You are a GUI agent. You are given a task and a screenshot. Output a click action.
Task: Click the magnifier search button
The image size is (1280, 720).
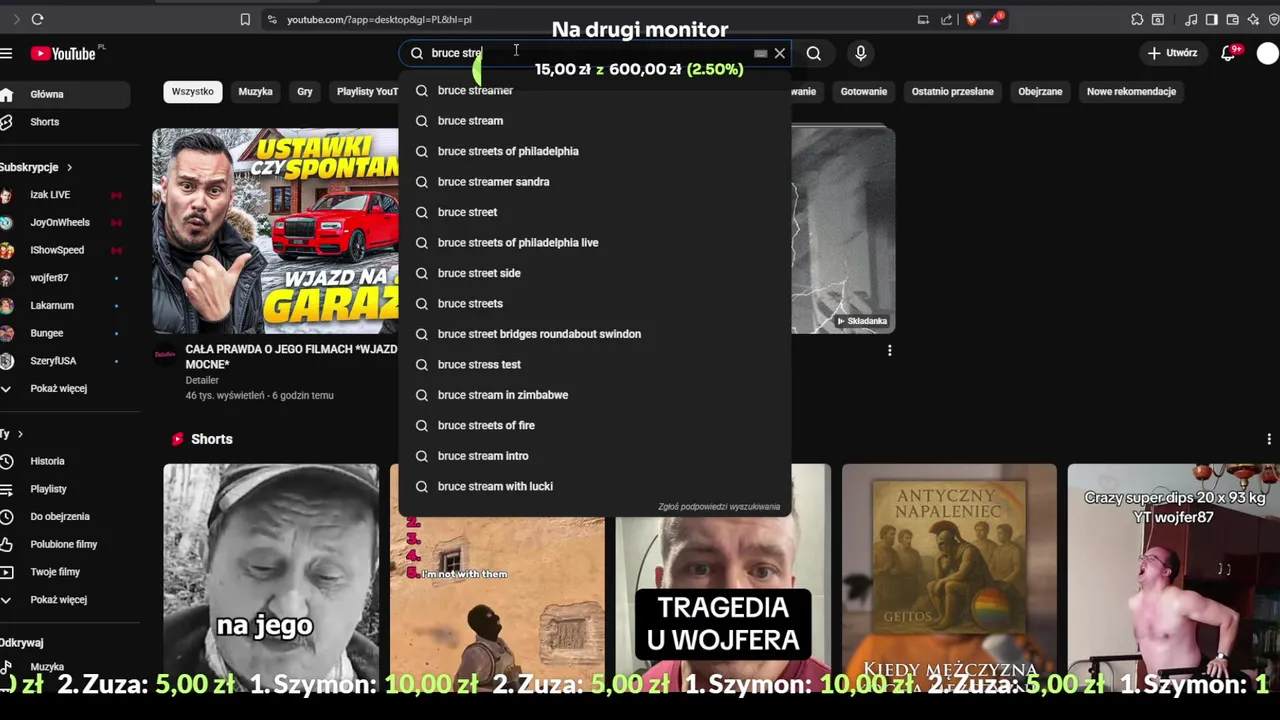click(814, 53)
